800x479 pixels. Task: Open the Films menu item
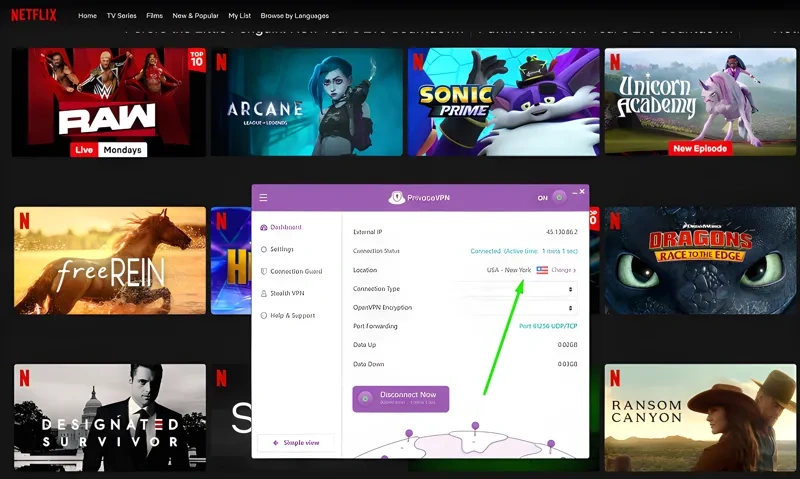coord(154,16)
